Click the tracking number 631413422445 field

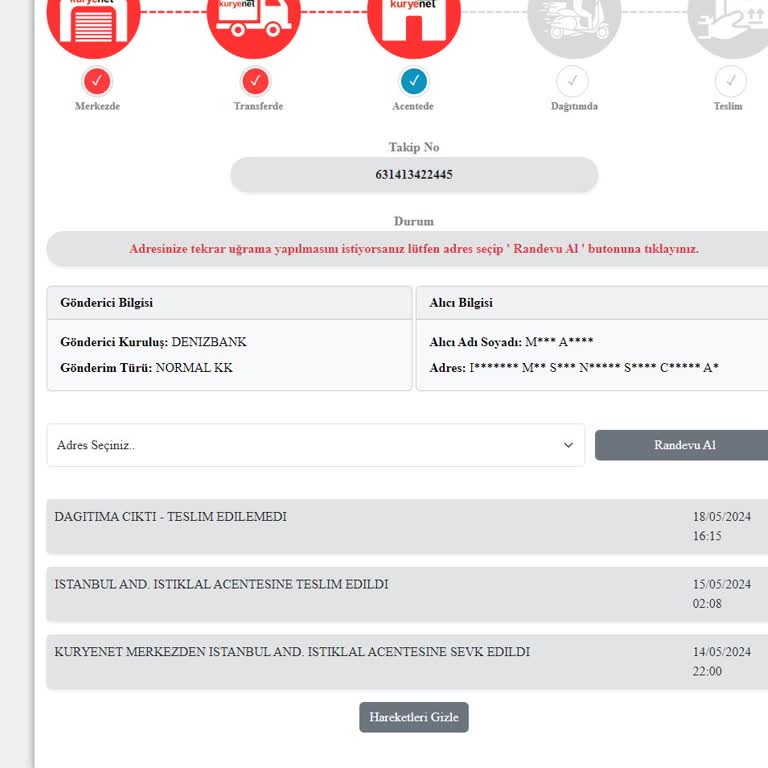click(414, 175)
